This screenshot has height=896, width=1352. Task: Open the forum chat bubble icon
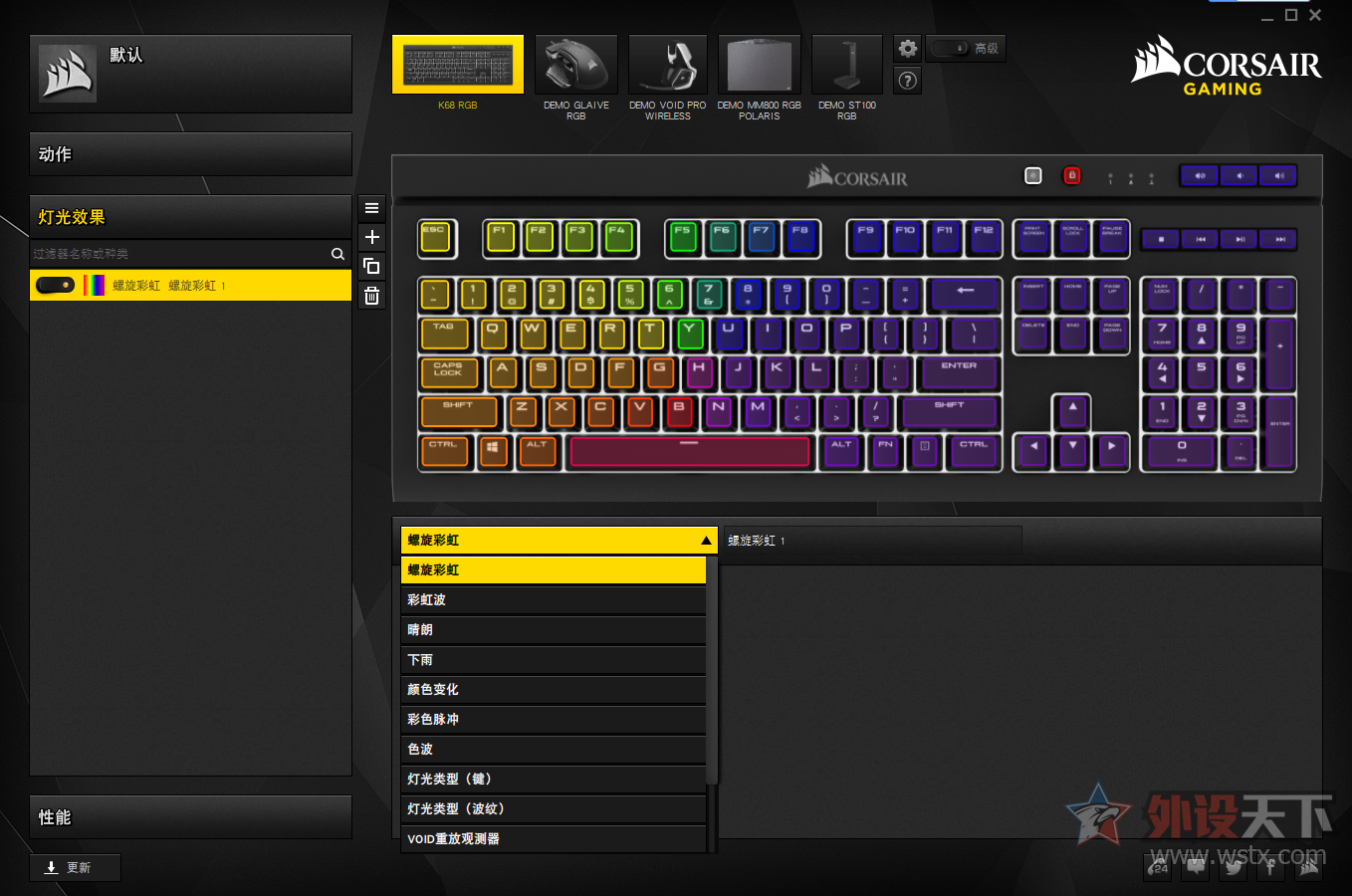click(1196, 867)
